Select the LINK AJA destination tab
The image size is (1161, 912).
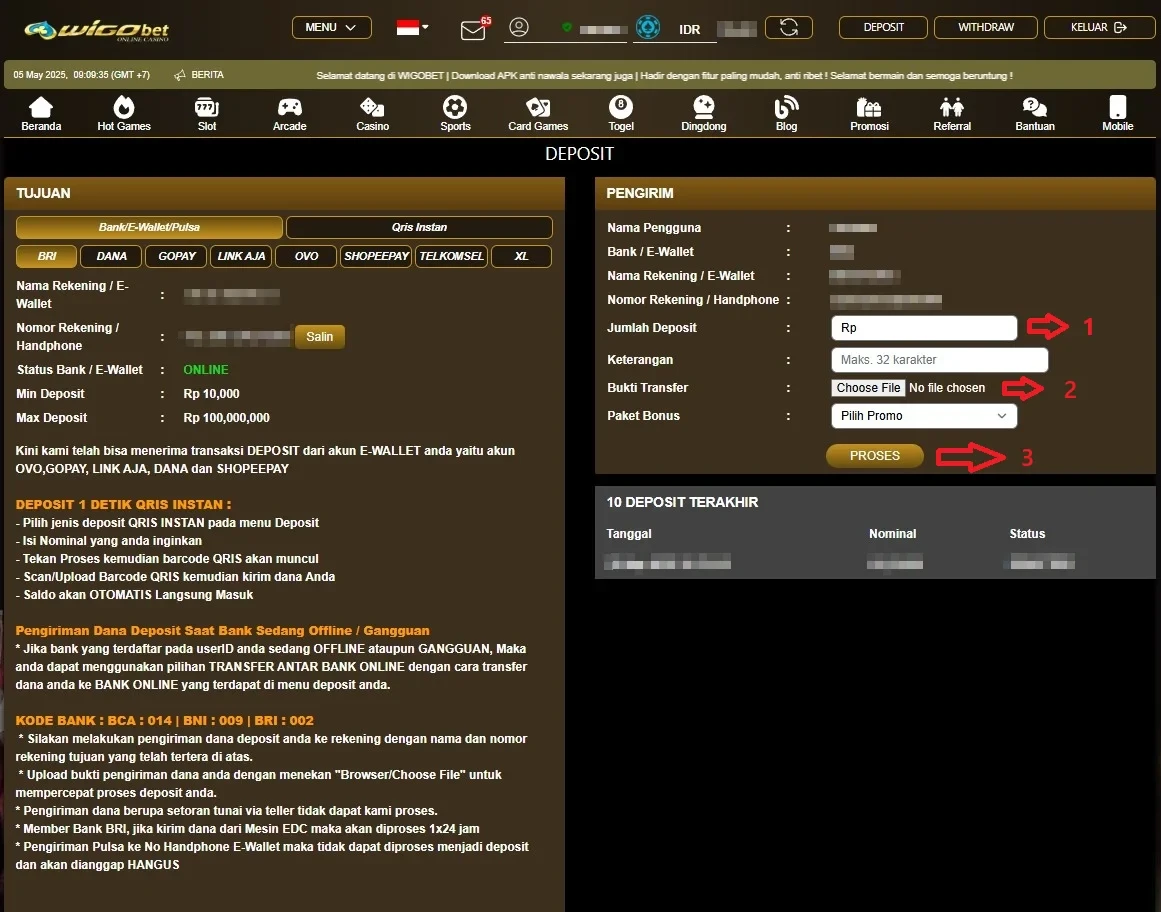(241, 256)
